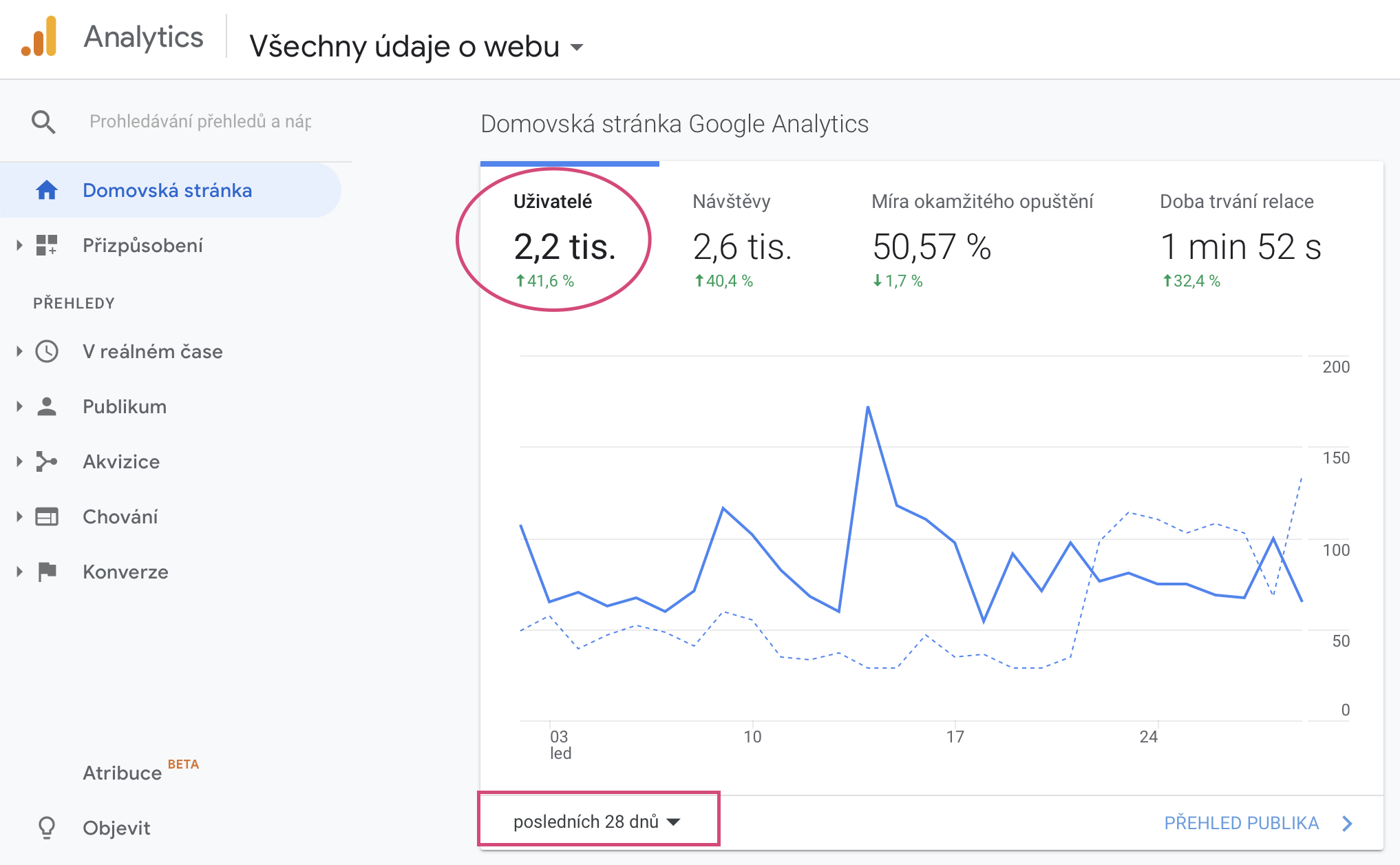Click the home icon beside Domovská stránka

47,190
